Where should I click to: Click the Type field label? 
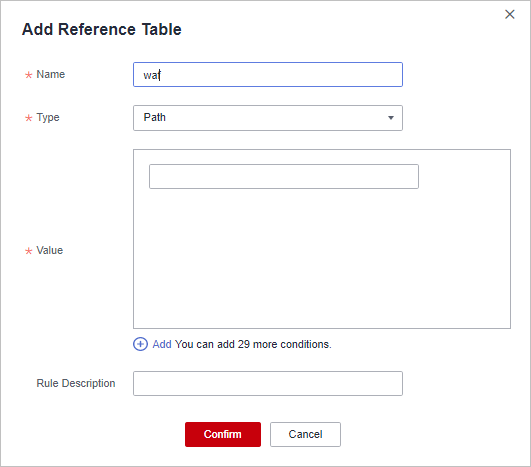coord(48,118)
